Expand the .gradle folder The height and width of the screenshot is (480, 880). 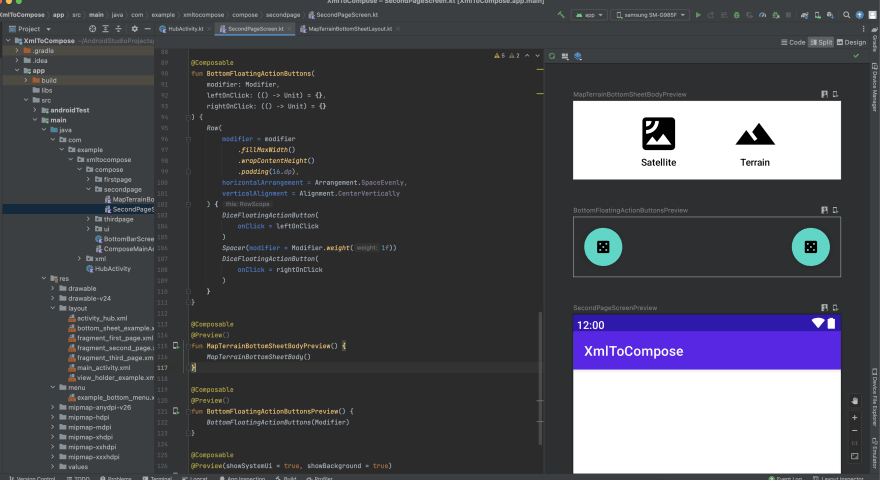click(x=17, y=51)
